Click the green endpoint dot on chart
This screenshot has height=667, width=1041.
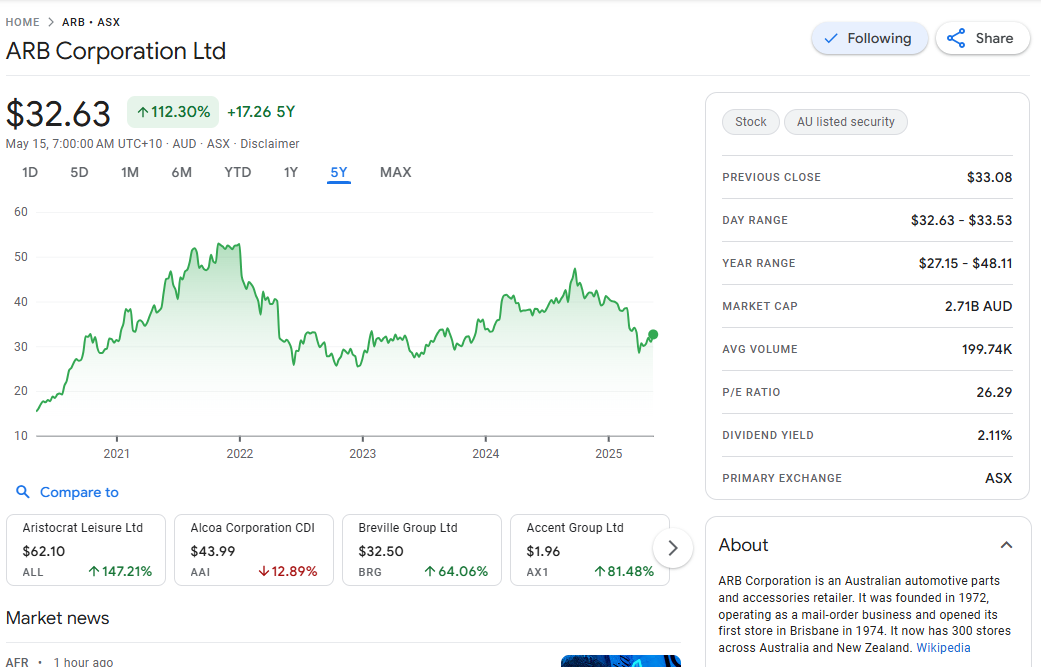click(x=653, y=335)
